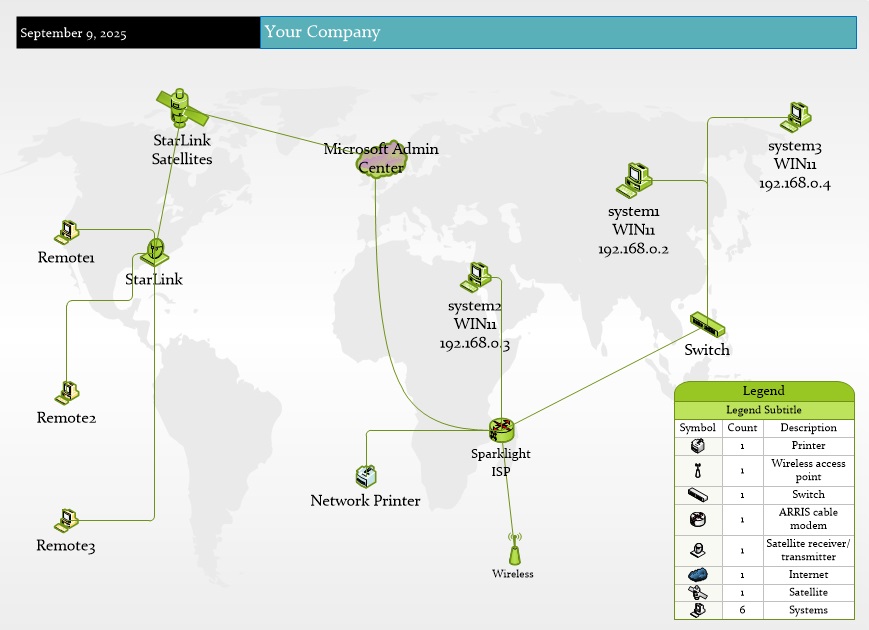Click the ARRIS cable modem legend entry
The width and height of the screenshot is (869, 630).
(808, 518)
